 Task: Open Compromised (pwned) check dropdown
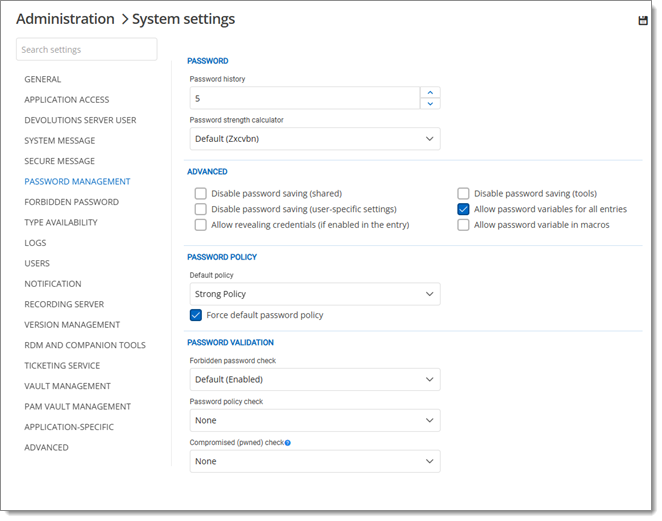coord(314,461)
